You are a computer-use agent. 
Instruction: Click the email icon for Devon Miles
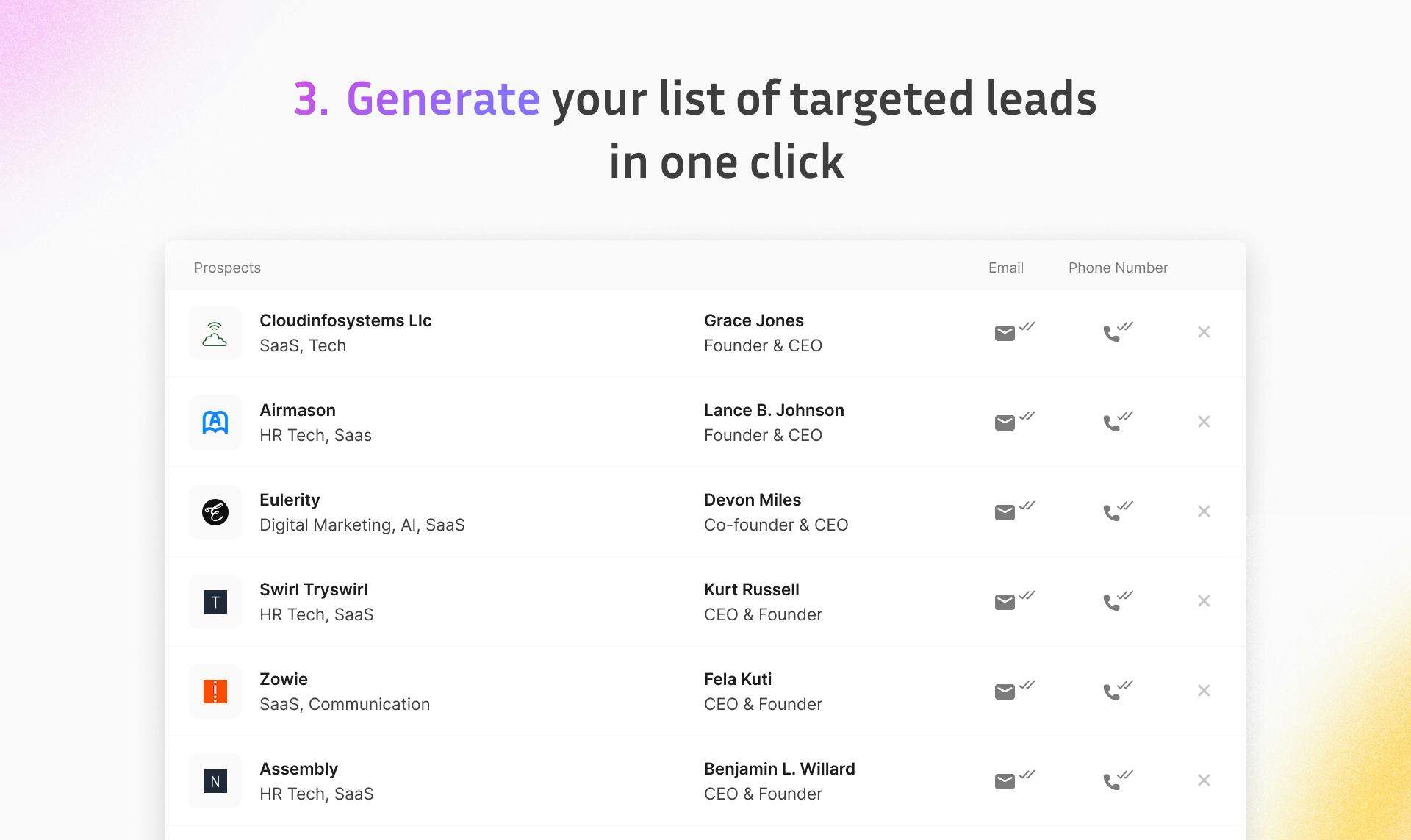coord(1005,512)
